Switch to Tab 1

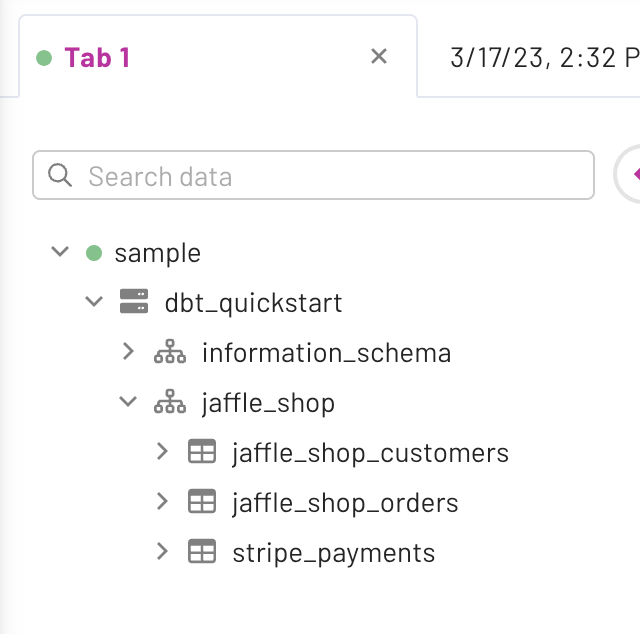[x=97, y=57]
